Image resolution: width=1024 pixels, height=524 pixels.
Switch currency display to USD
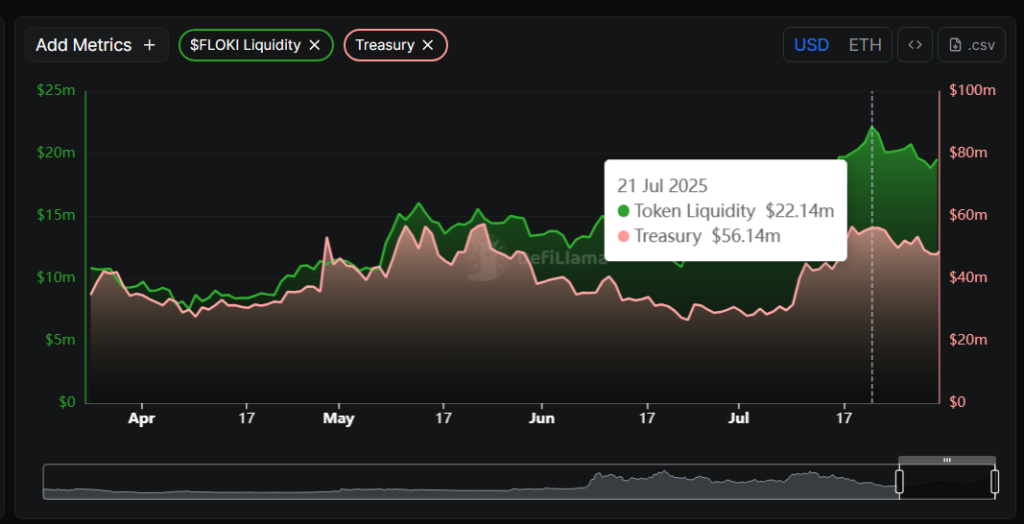[811, 45]
